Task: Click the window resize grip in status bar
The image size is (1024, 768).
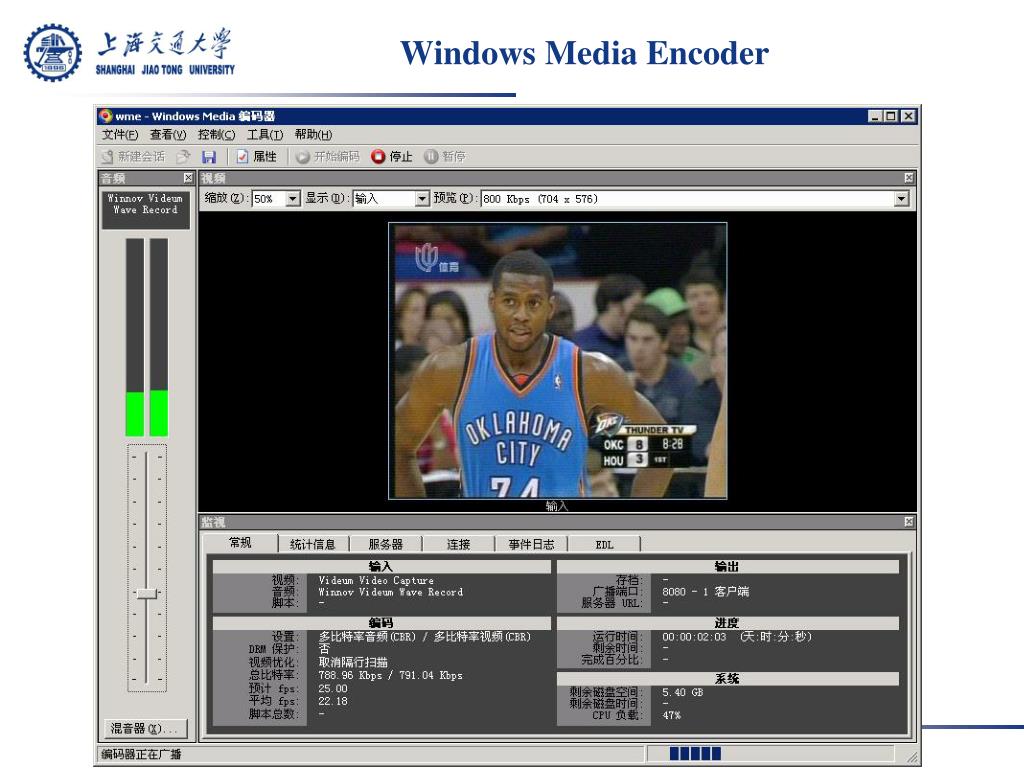Action: (912, 758)
